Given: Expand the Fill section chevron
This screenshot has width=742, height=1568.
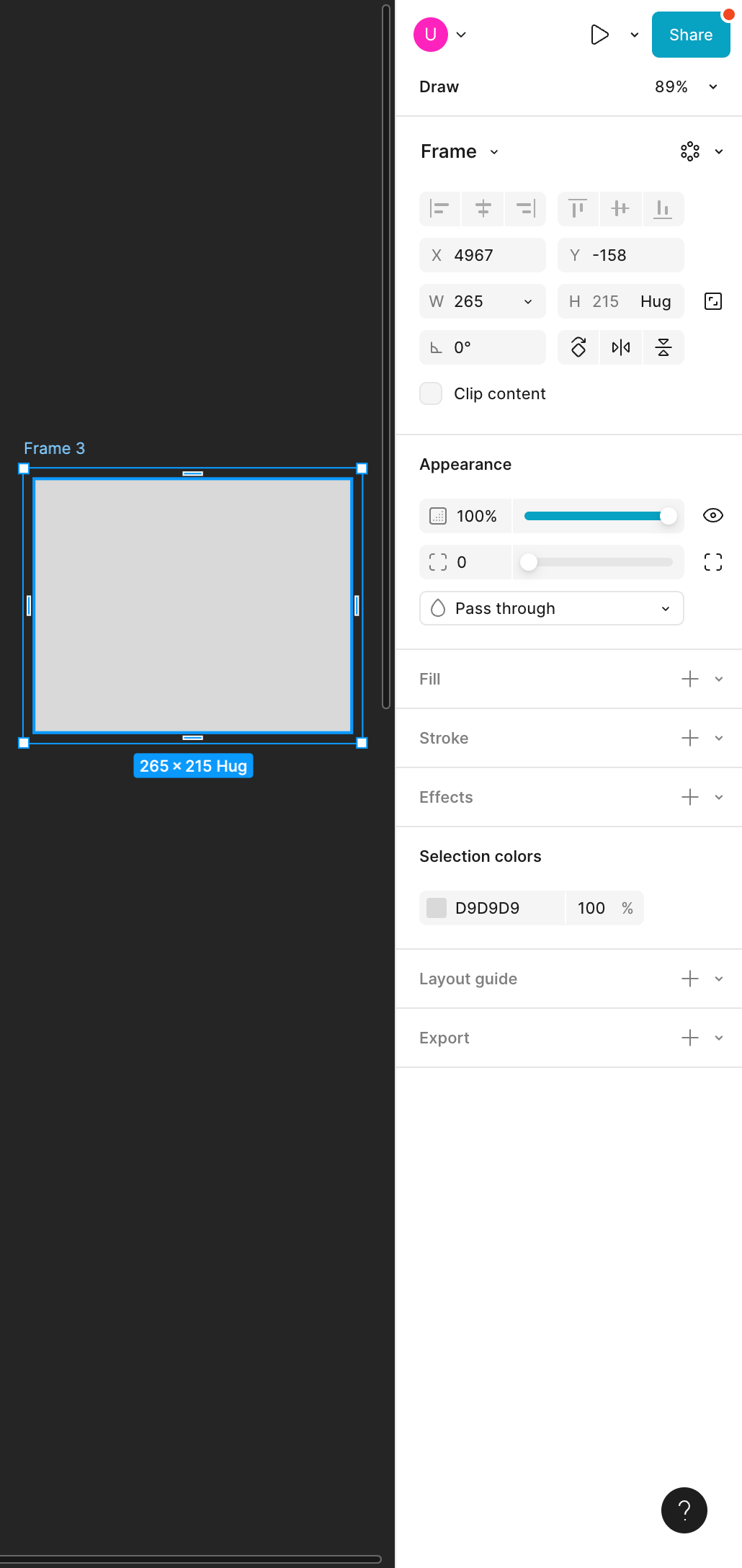Looking at the screenshot, I should [x=719, y=679].
